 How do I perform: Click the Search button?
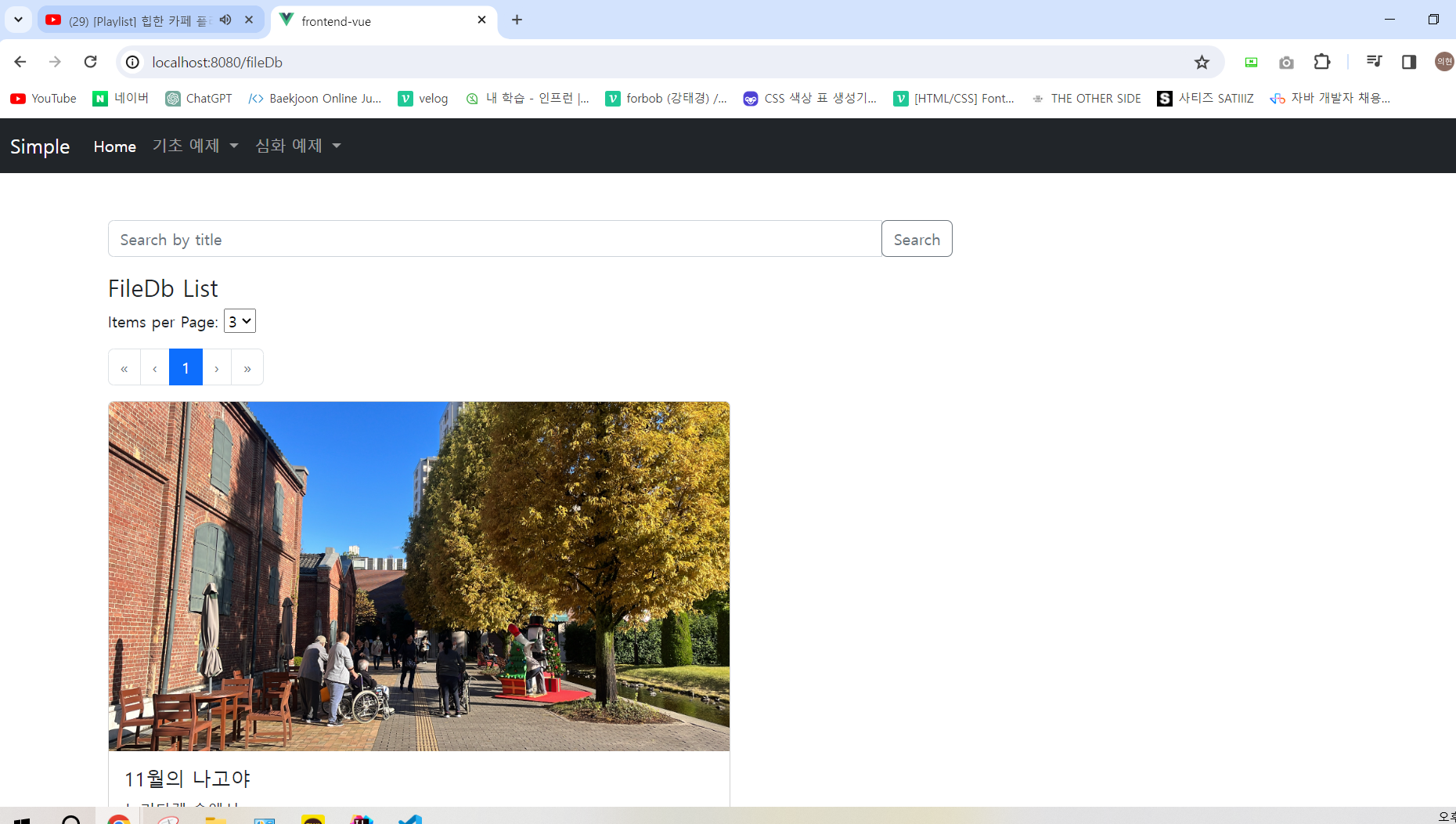click(x=917, y=239)
